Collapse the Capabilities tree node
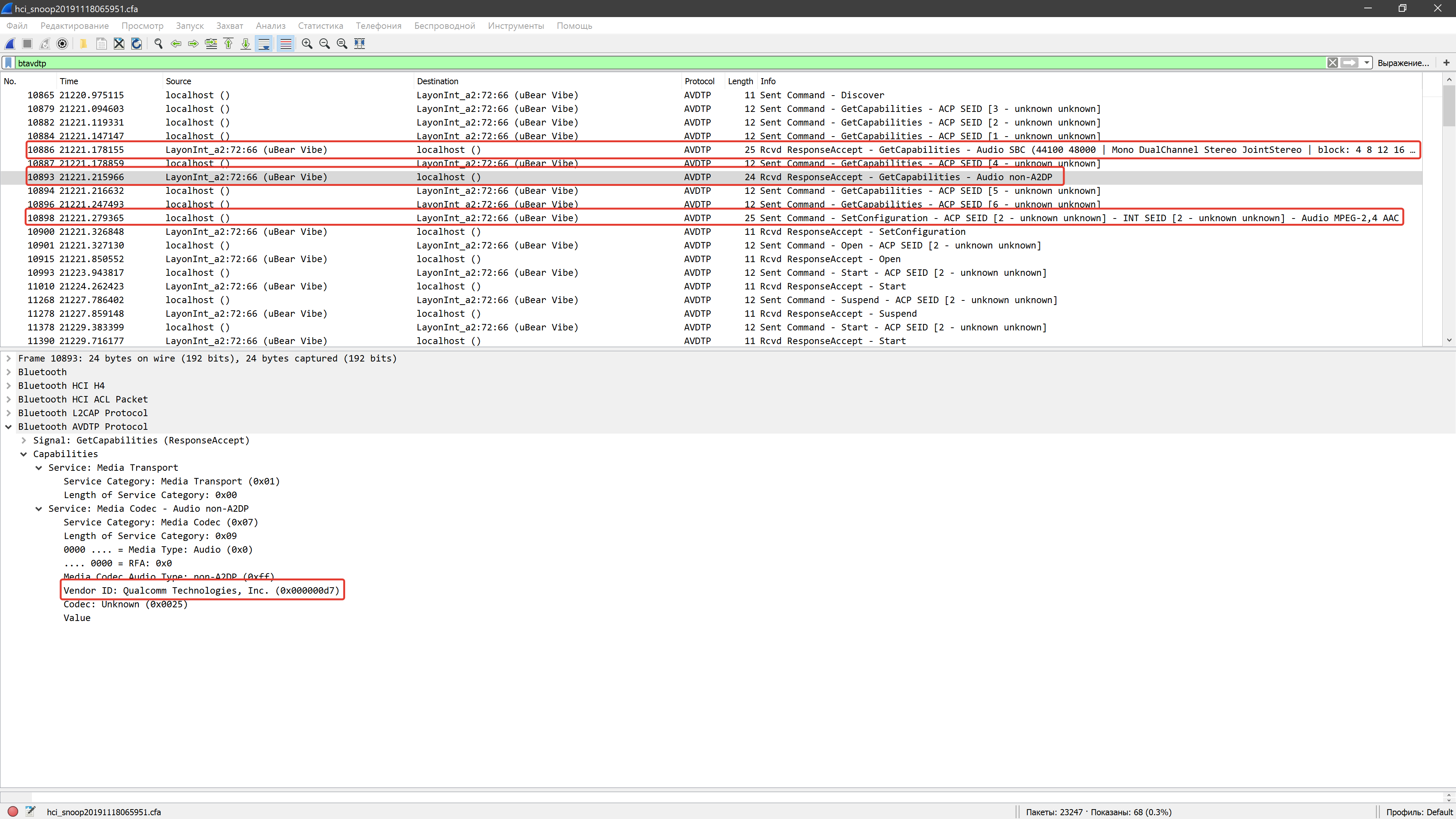Viewport: 1456px width, 819px height. click(24, 454)
